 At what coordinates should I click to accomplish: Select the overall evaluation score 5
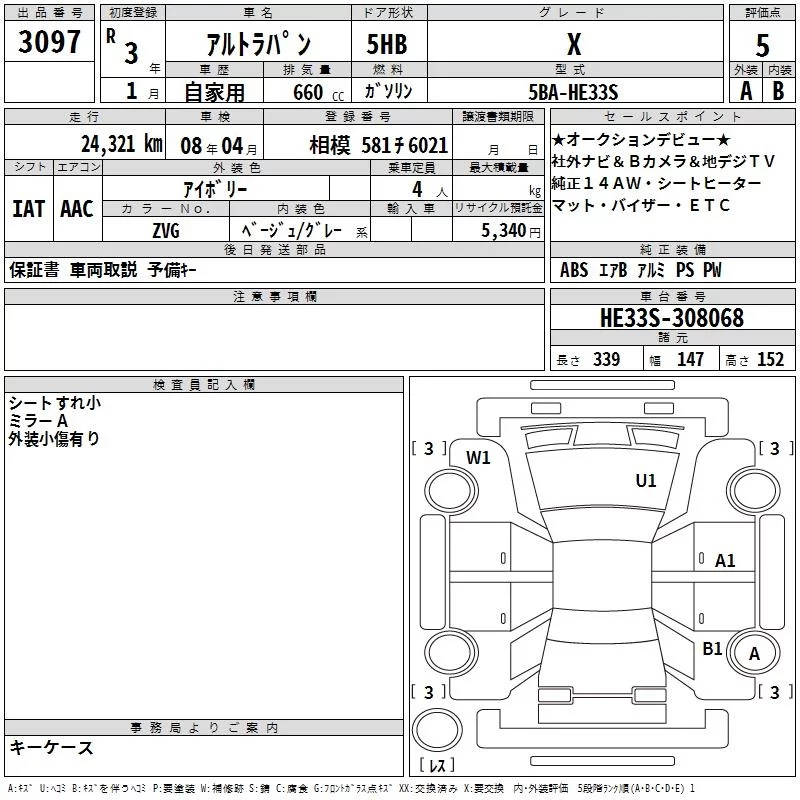click(762, 44)
